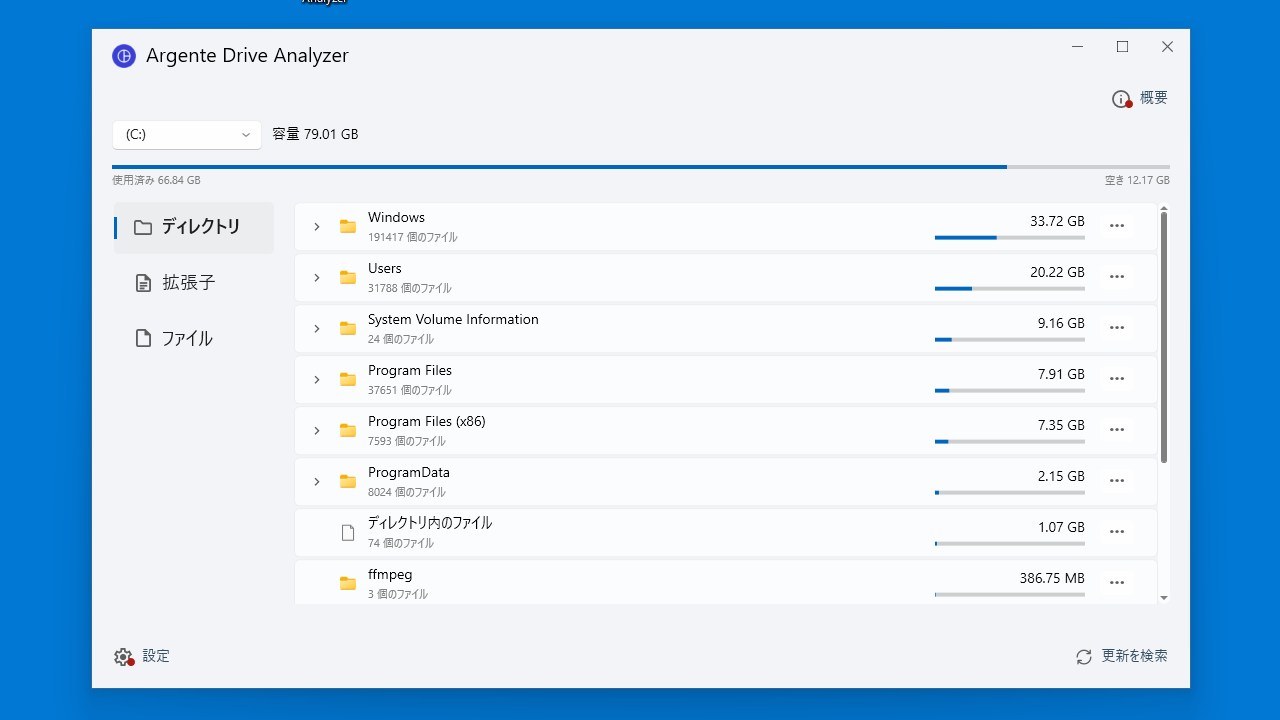Screen dimensions: 1280x720
Task: Click the ffmpeg folder icon
Action: pos(348,584)
